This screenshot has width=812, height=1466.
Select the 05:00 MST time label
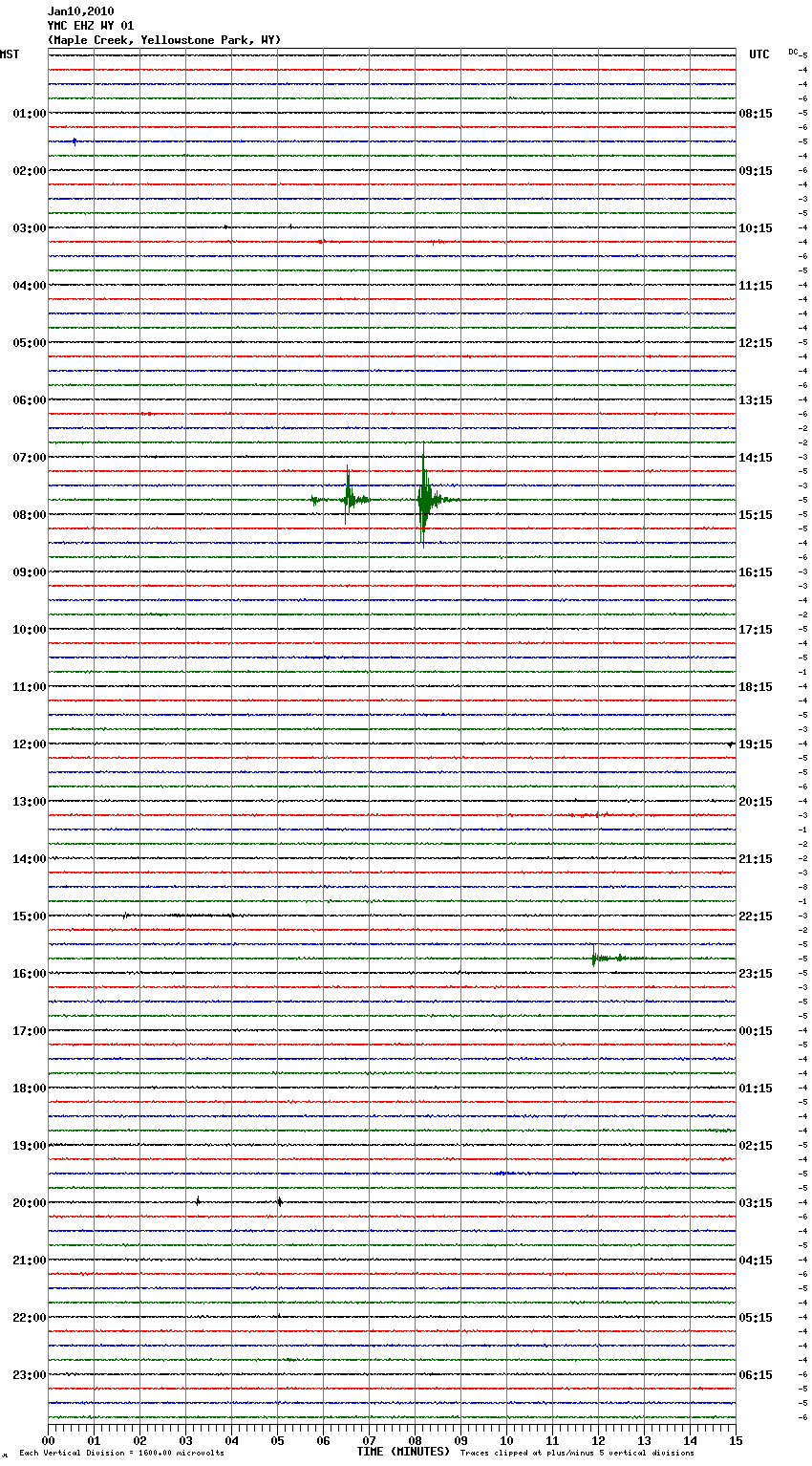(x=30, y=343)
